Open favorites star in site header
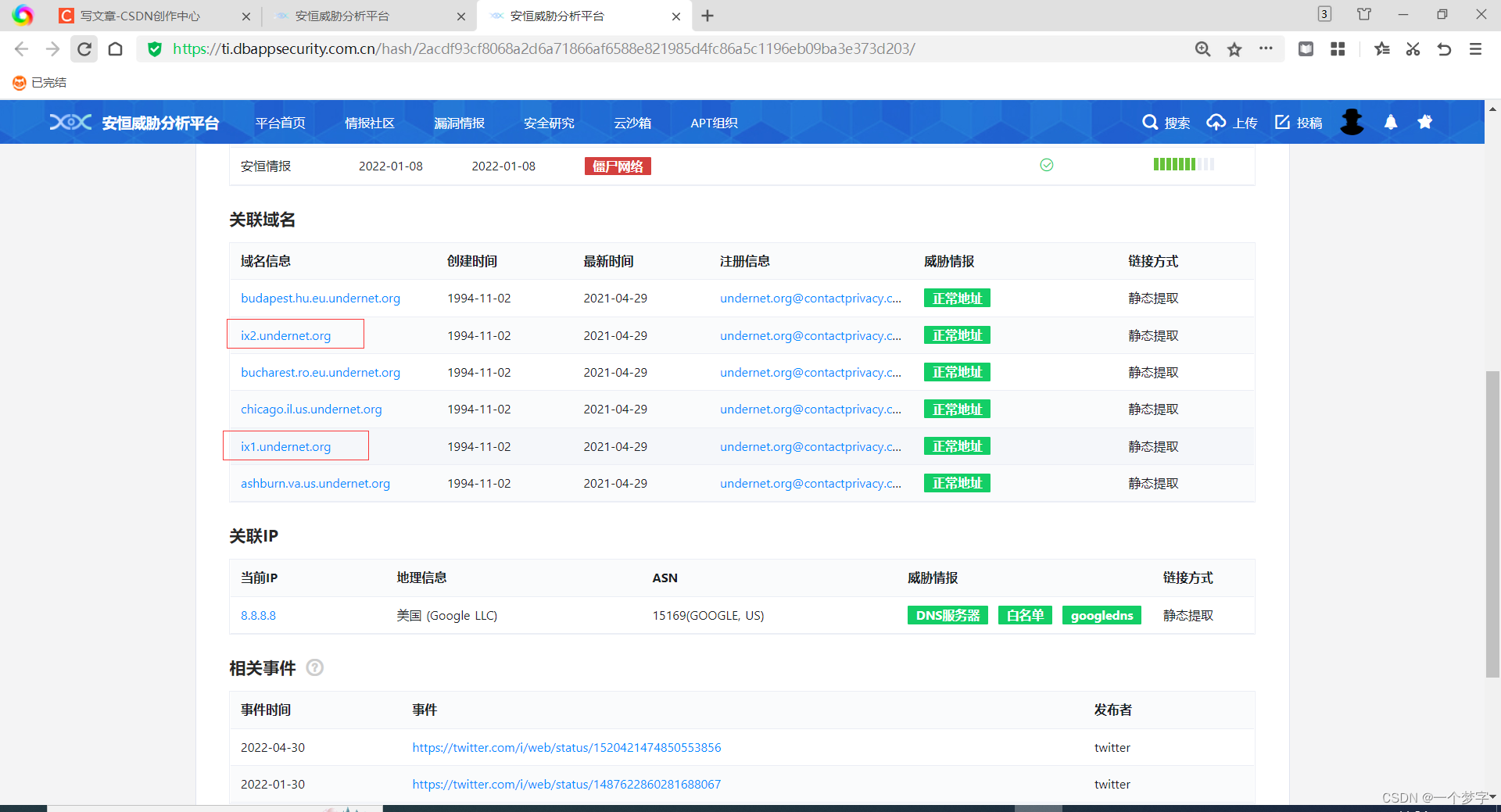Screen dimensions: 1501x812 1425,122
